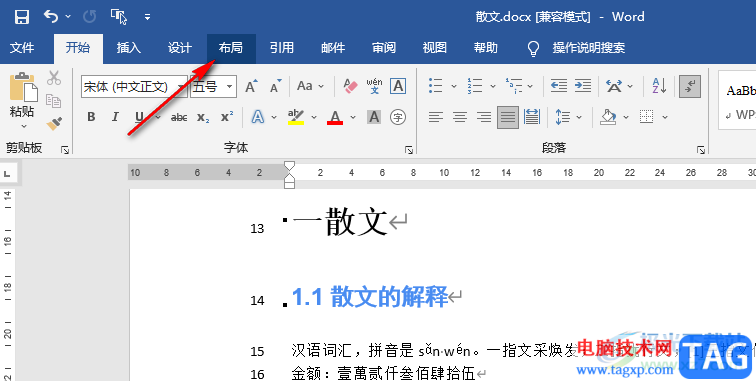Apply bullet list
The image size is (756, 381).
435,86
